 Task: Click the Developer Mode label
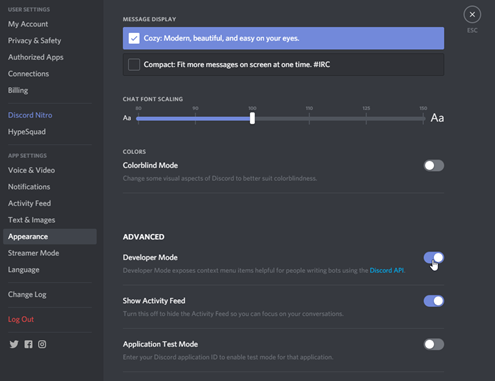pos(150,257)
